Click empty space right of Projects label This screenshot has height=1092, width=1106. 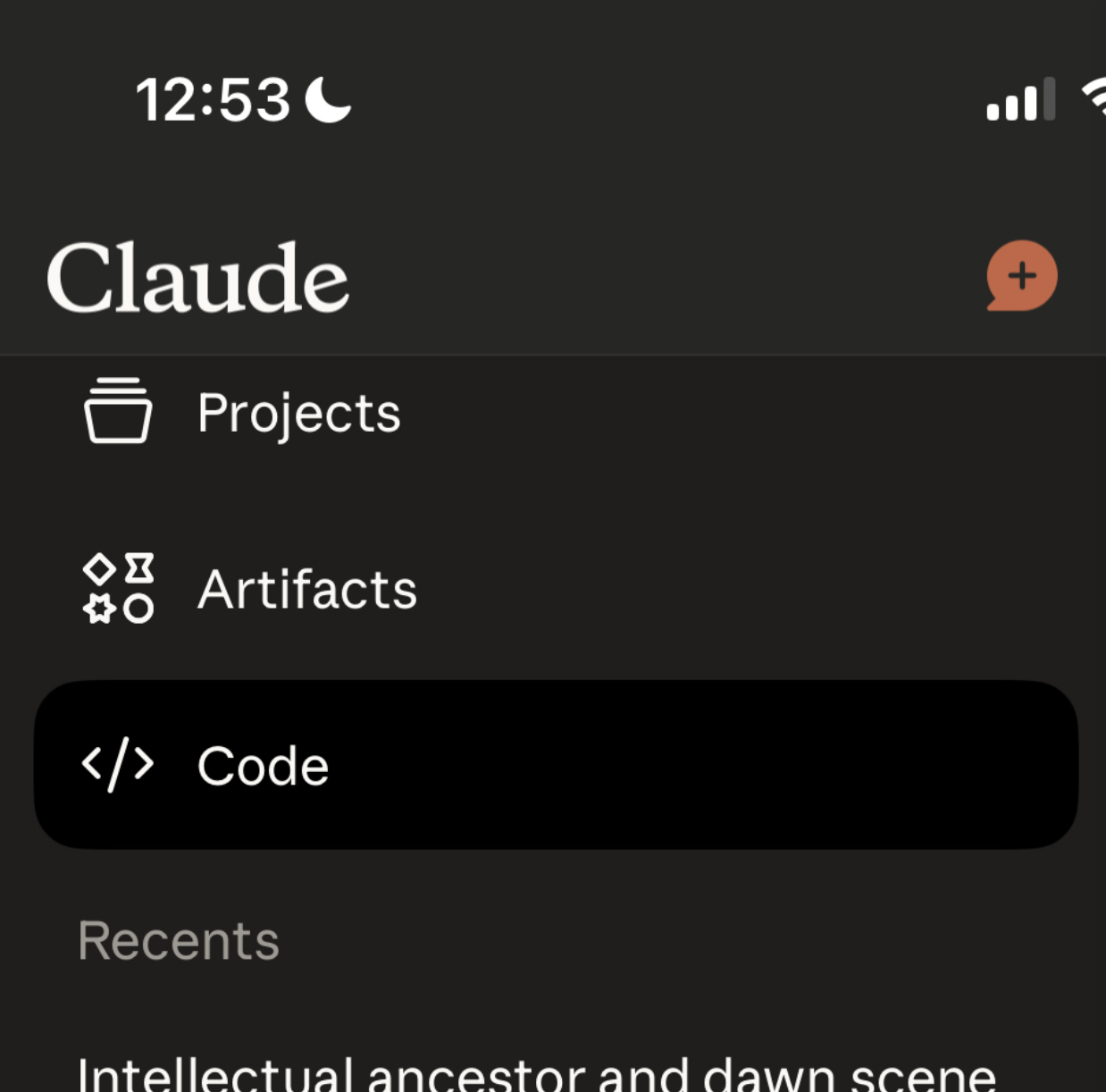click(715, 413)
